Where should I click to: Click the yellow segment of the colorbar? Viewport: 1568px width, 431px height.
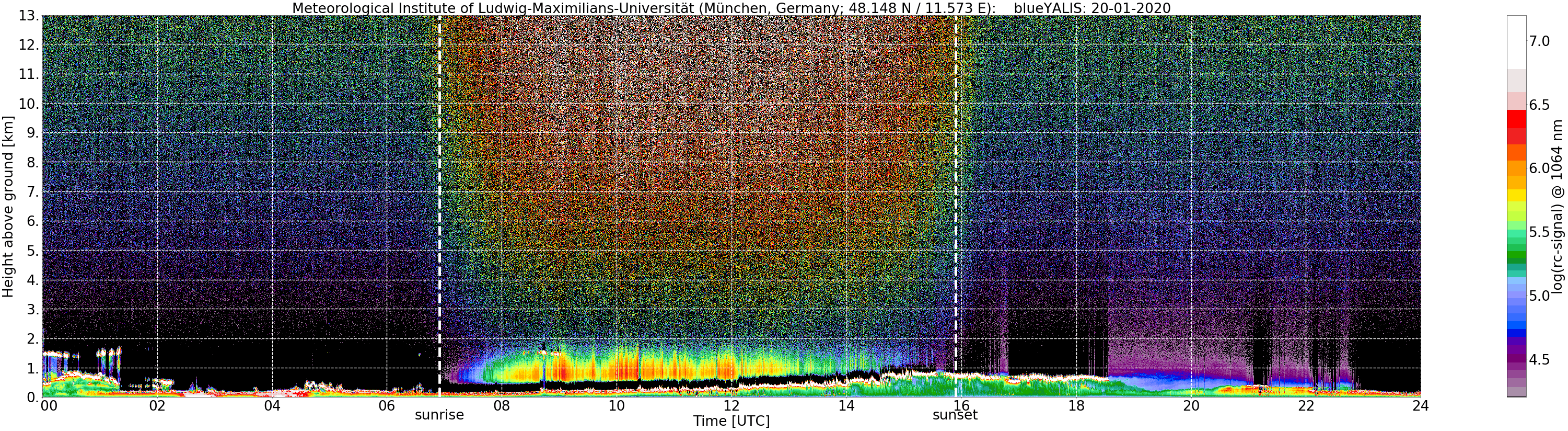[1516, 195]
